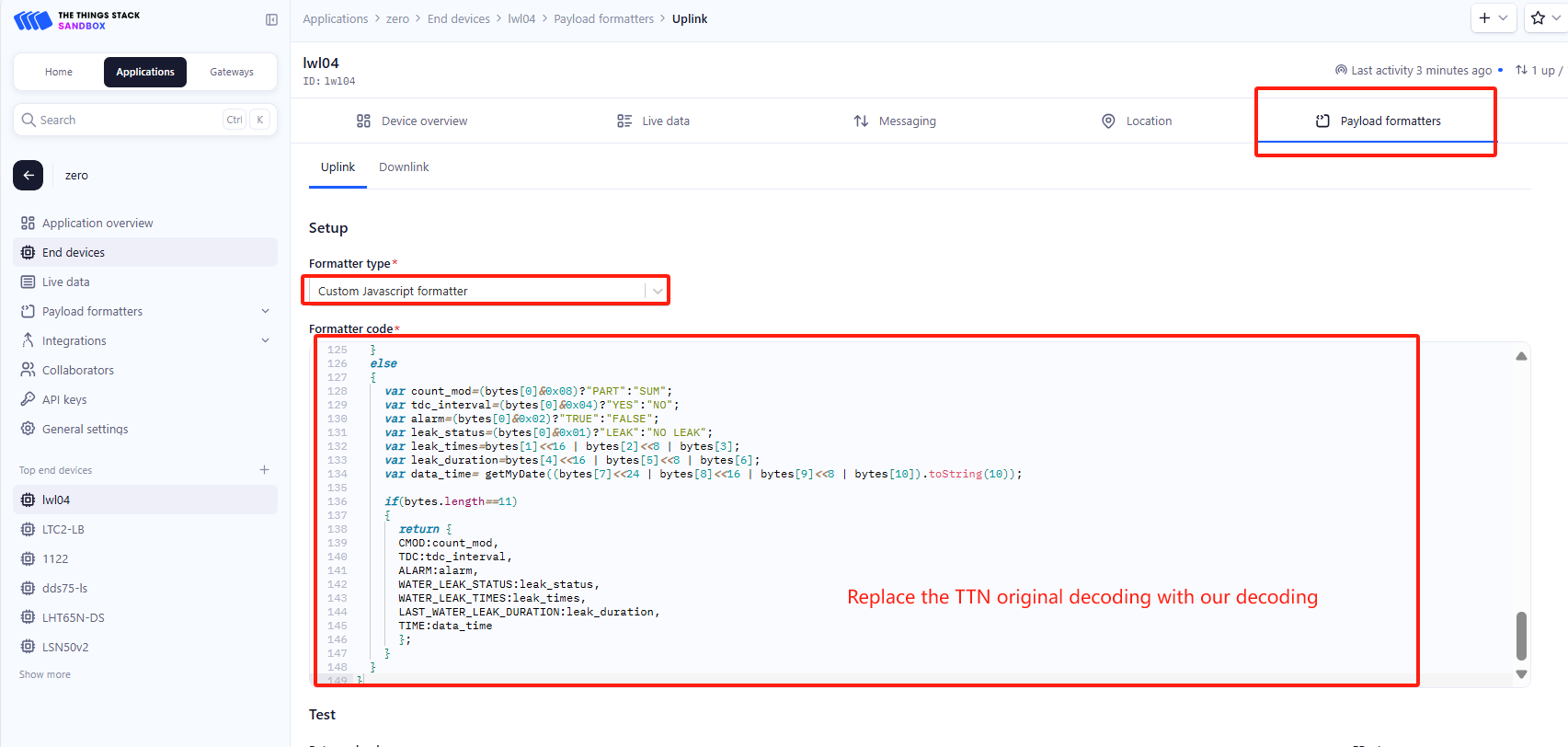The height and width of the screenshot is (747, 1568).
Task: Click the code editor scrollbar thumb
Action: 1521,636
